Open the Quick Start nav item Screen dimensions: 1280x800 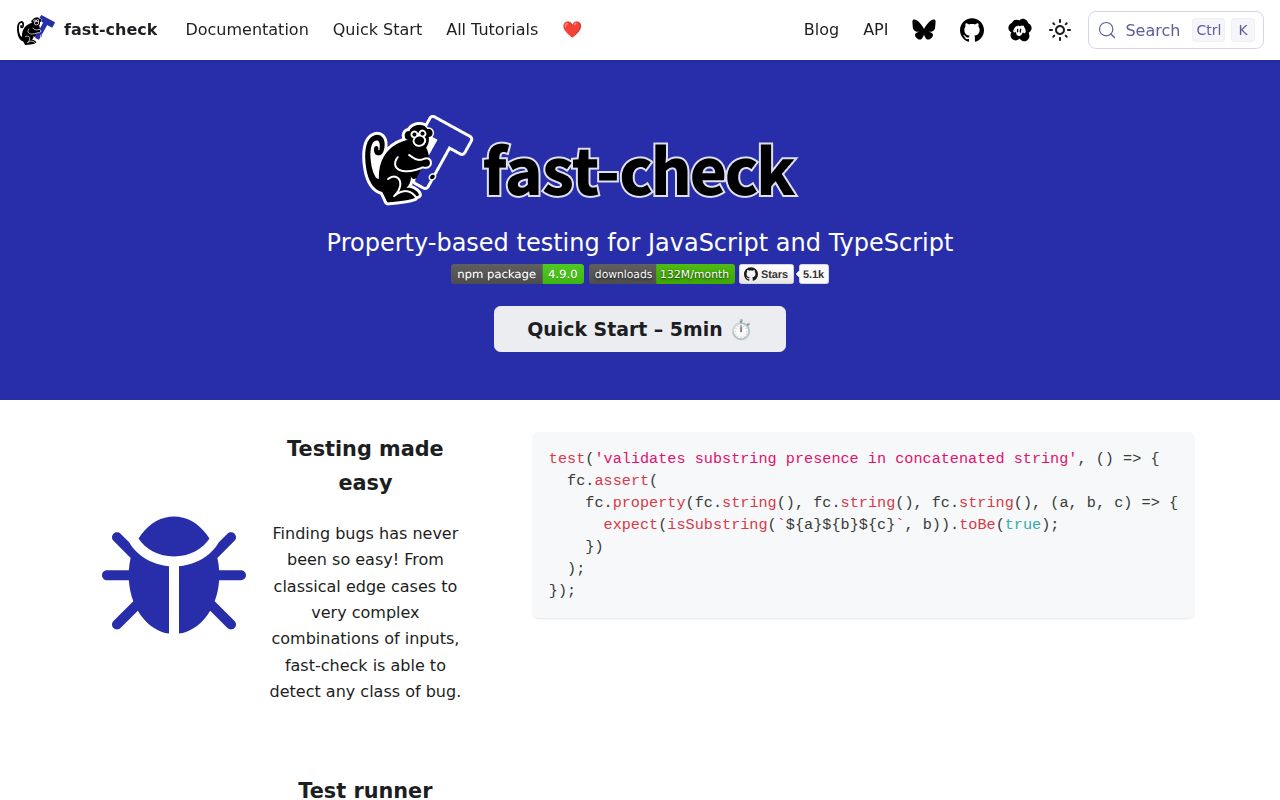(x=377, y=30)
